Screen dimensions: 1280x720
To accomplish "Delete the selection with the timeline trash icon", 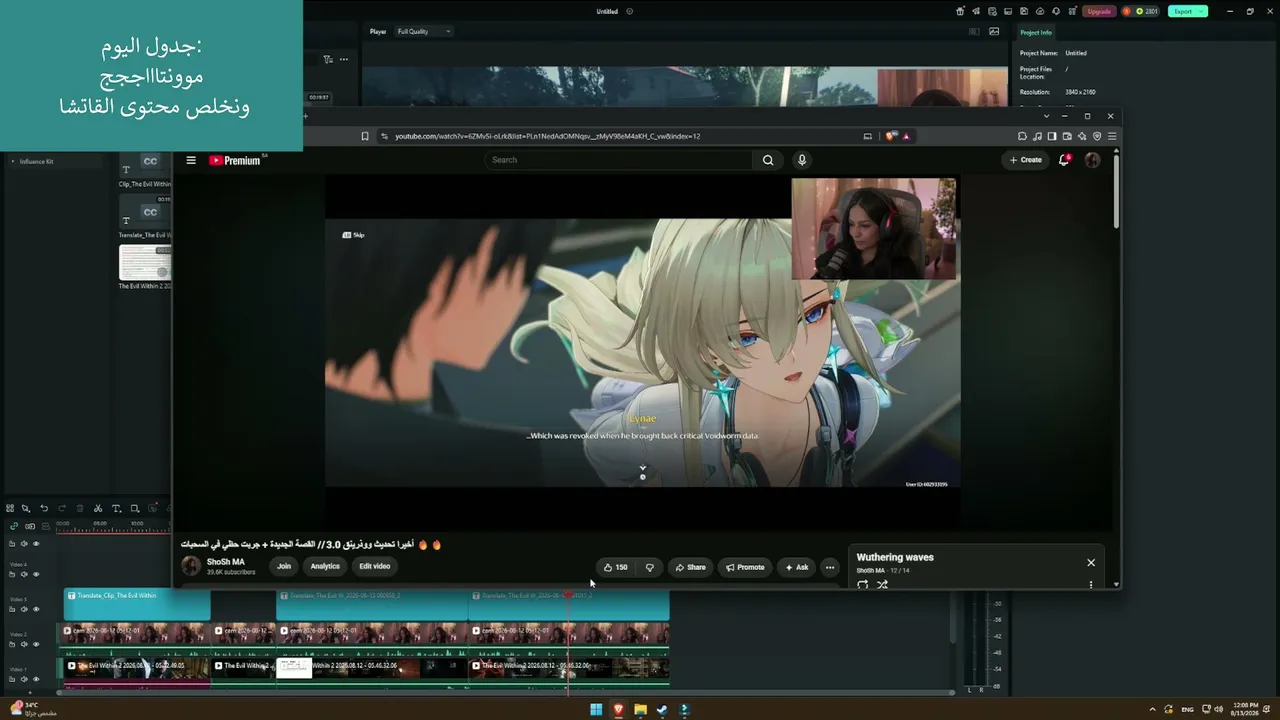I will (80, 508).
